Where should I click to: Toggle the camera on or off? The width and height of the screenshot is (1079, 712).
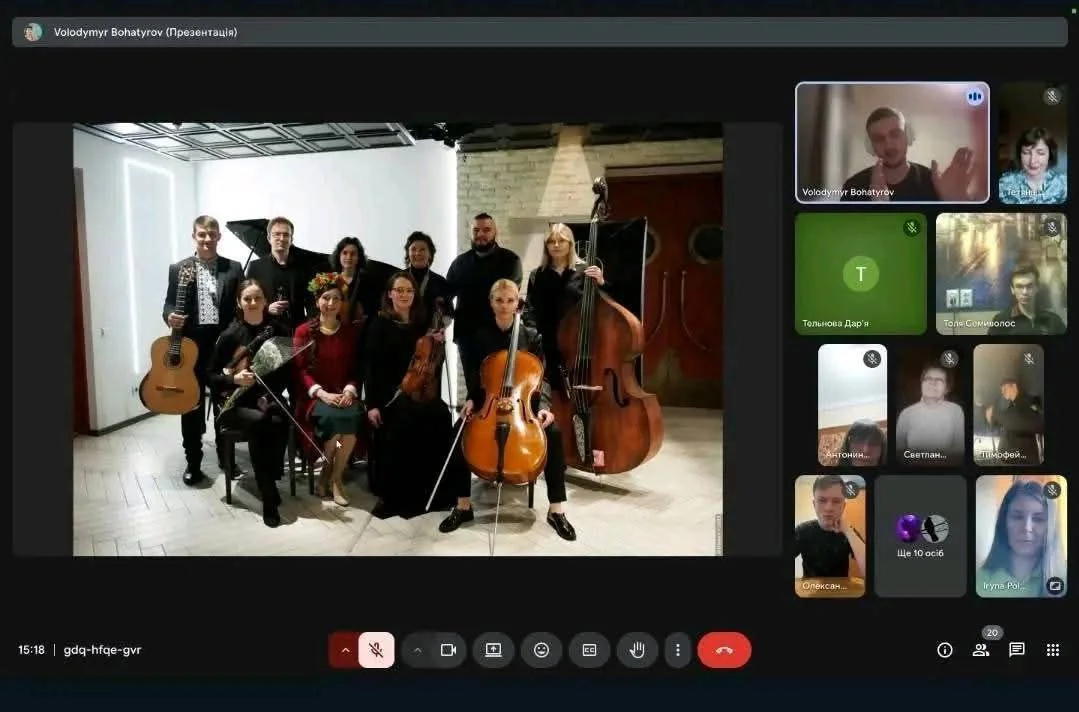448,650
